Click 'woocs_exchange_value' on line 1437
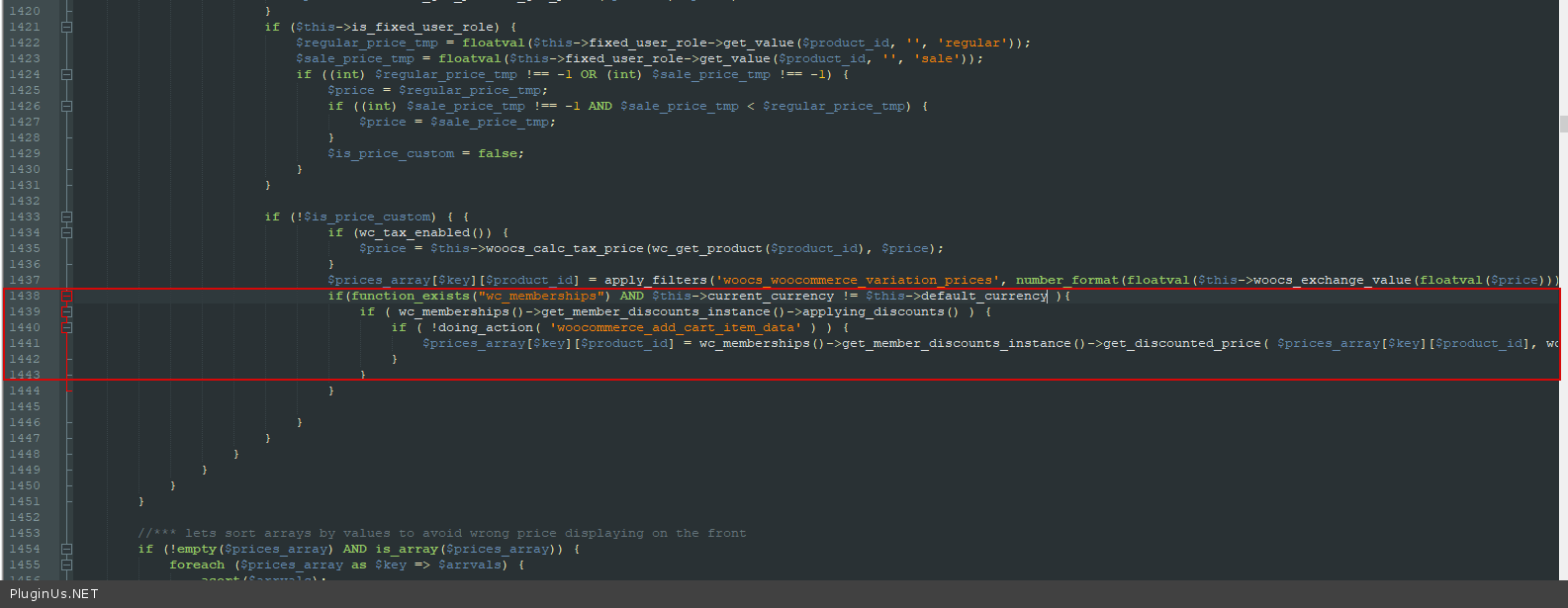The height and width of the screenshot is (608, 1568). [x=1333, y=280]
